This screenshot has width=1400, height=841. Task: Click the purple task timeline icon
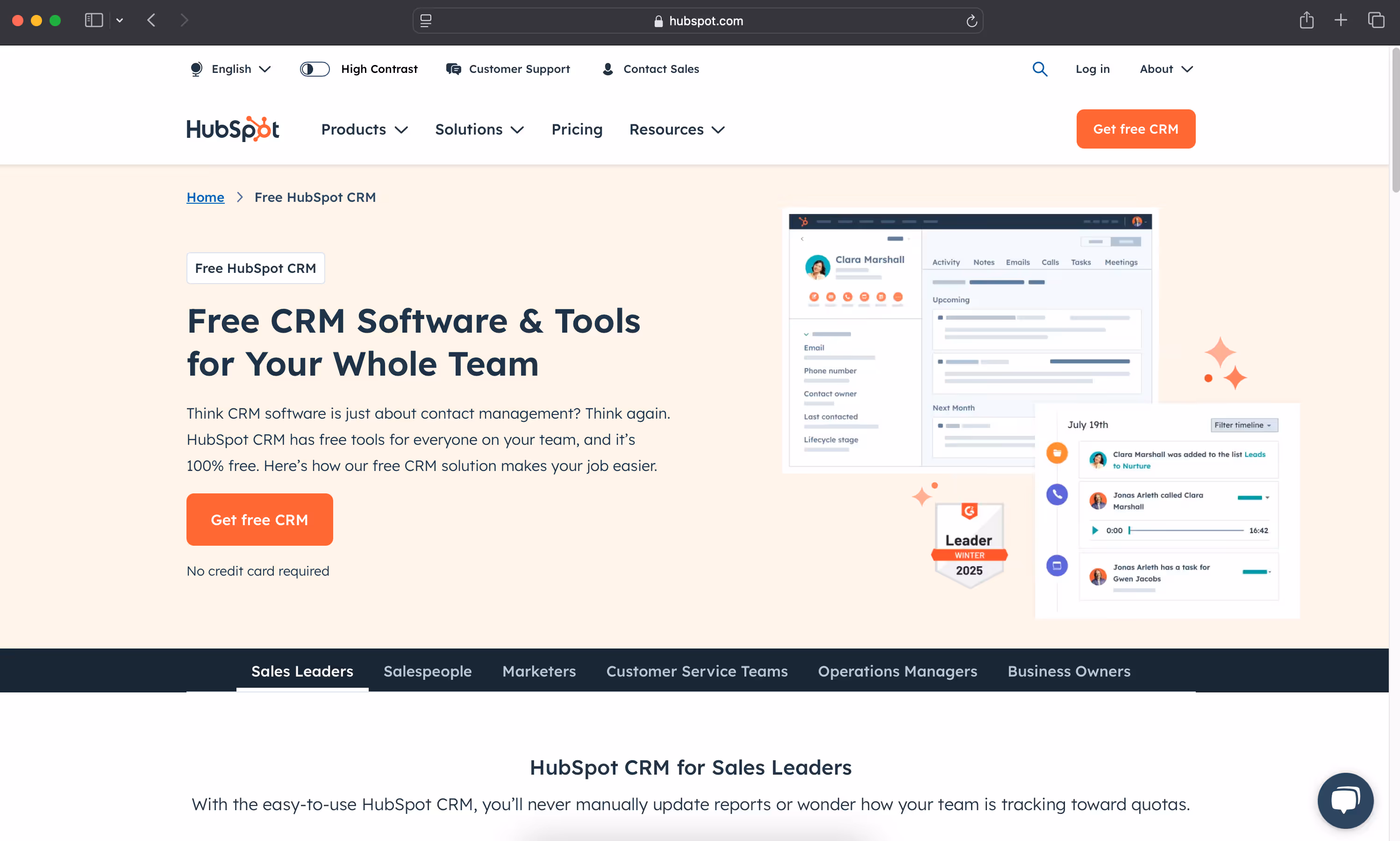[1057, 566]
